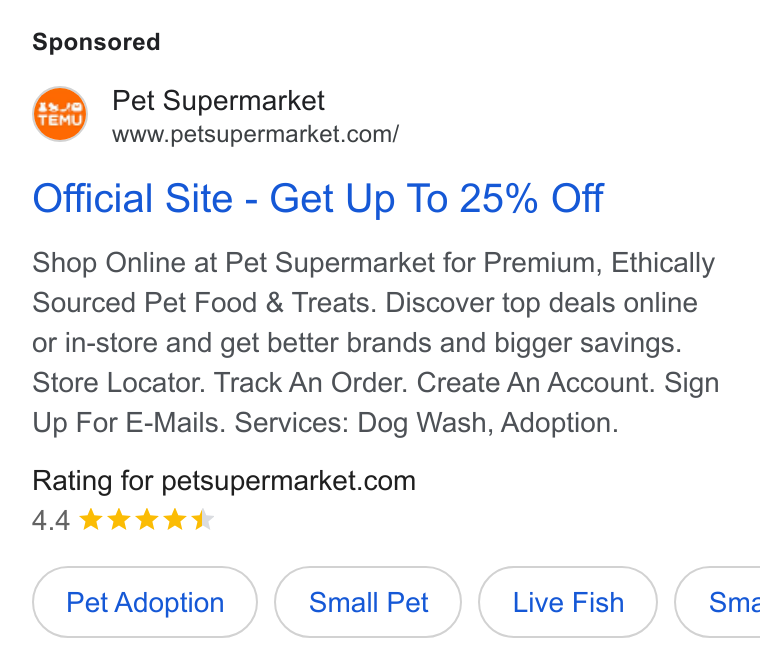Select the Small Pet chip
This screenshot has width=760, height=670.
pos(368,602)
